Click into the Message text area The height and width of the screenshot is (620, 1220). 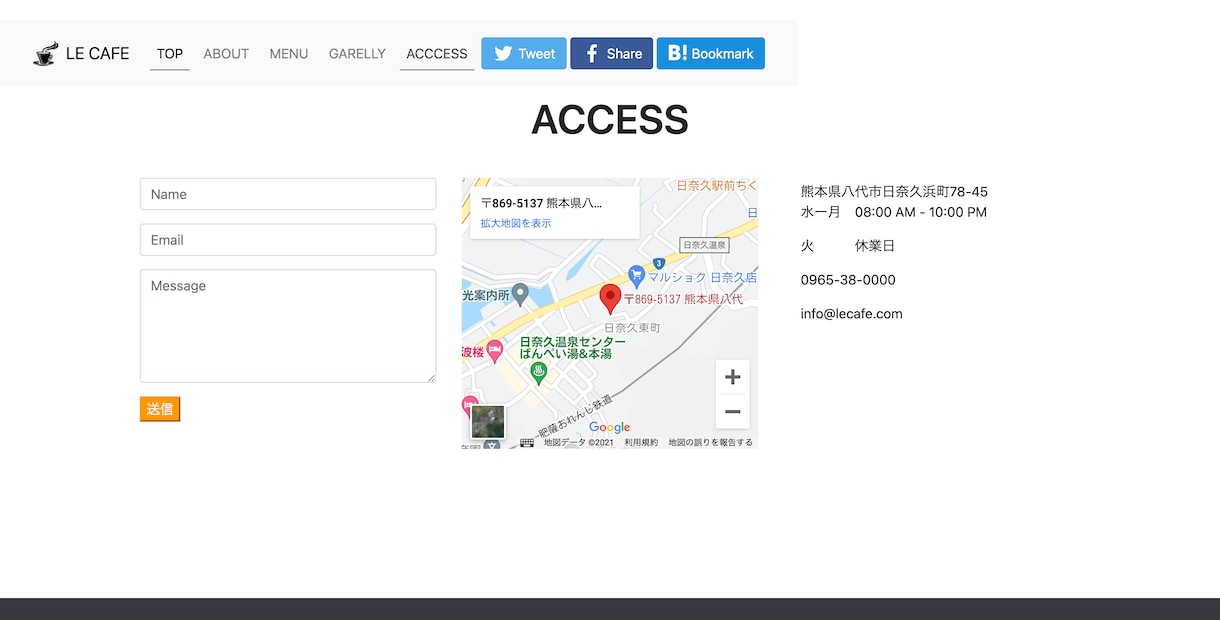pyautogui.click(x=288, y=326)
